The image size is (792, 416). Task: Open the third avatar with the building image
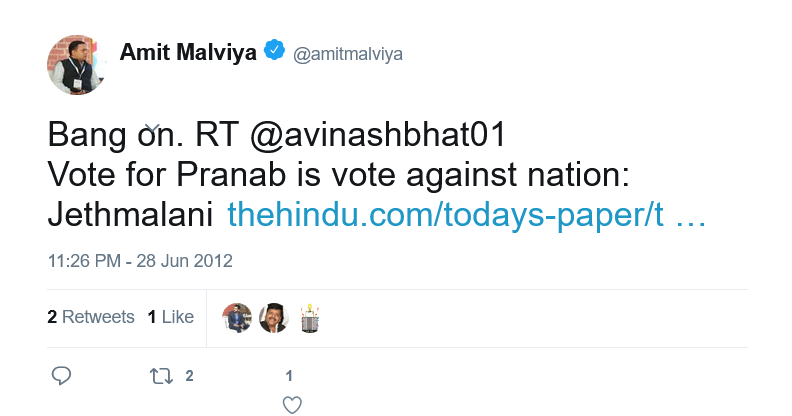[310, 318]
